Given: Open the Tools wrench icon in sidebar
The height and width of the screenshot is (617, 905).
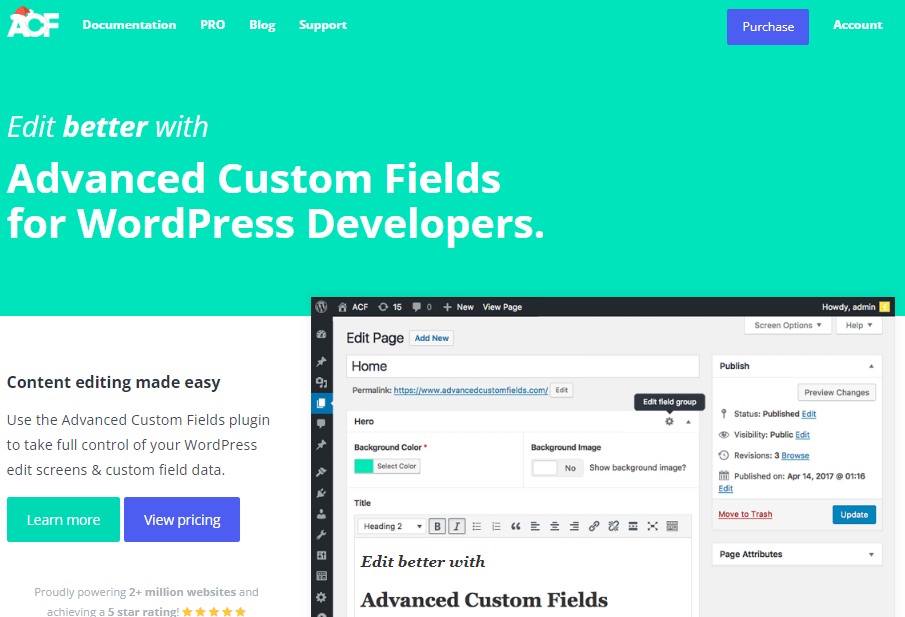Looking at the screenshot, I should point(321,534).
